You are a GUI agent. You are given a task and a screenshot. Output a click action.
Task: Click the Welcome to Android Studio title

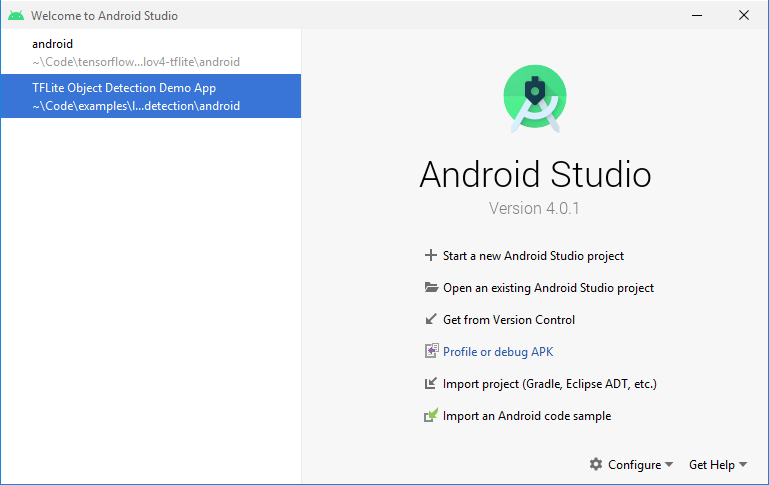pyautogui.click(x=104, y=16)
